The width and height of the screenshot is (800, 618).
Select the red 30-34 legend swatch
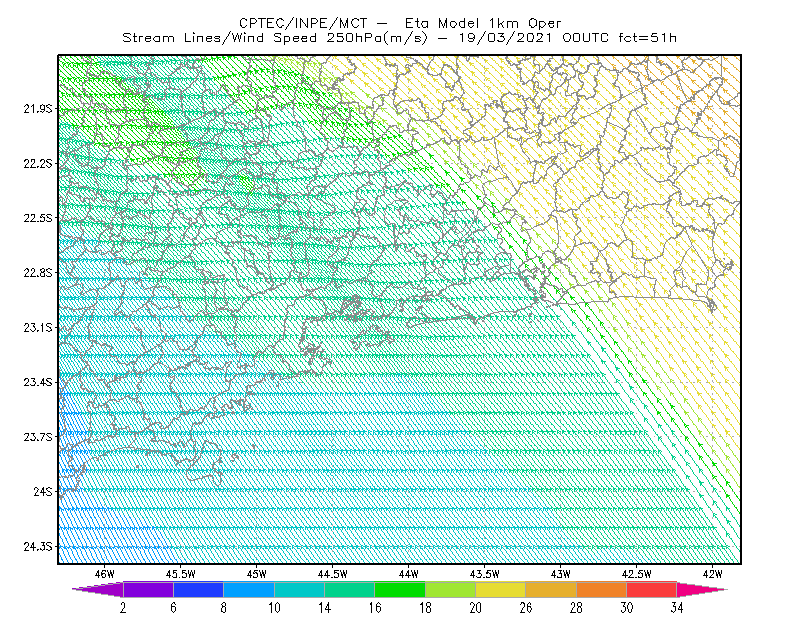click(x=652, y=589)
